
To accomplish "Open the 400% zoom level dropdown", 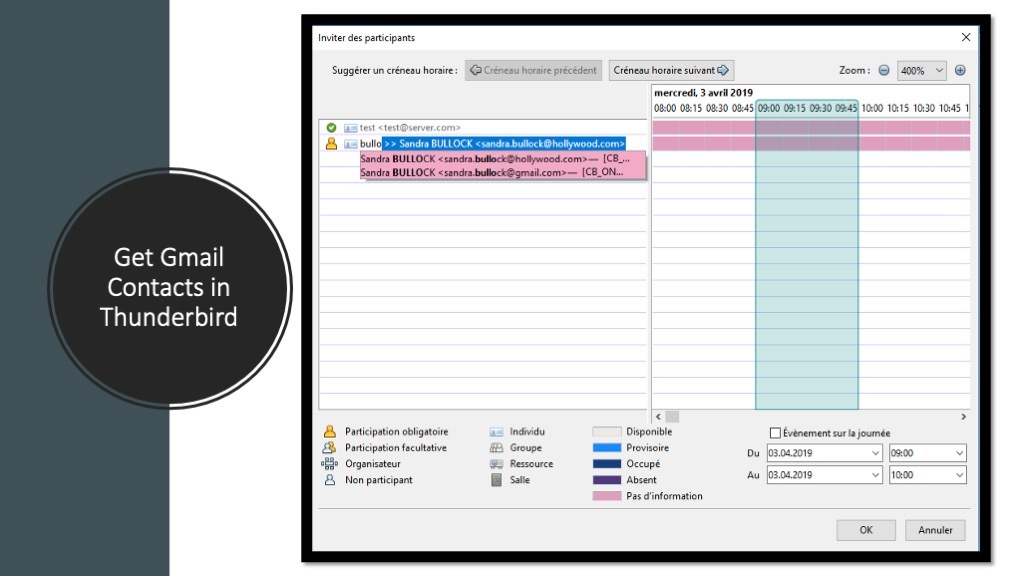I will tap(922, 70).
